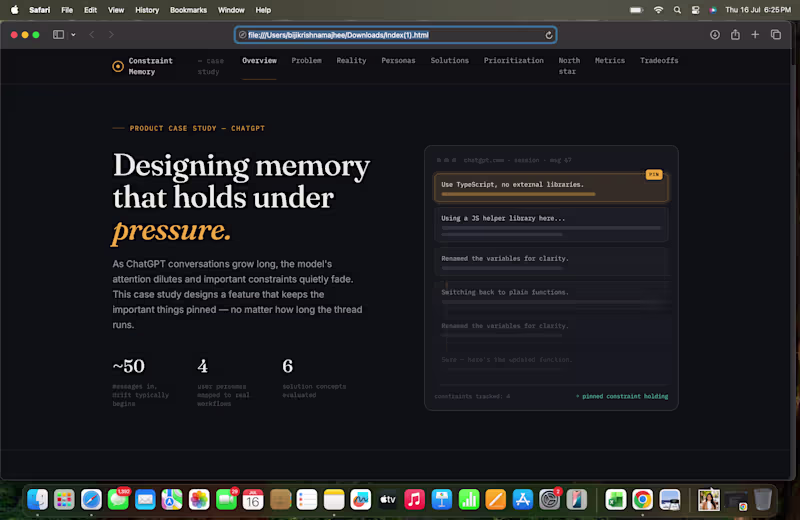Image resolution: width=800 pixels, height=520 pixels.
Task: Go forward to the next page
Action: click(111, 35)
